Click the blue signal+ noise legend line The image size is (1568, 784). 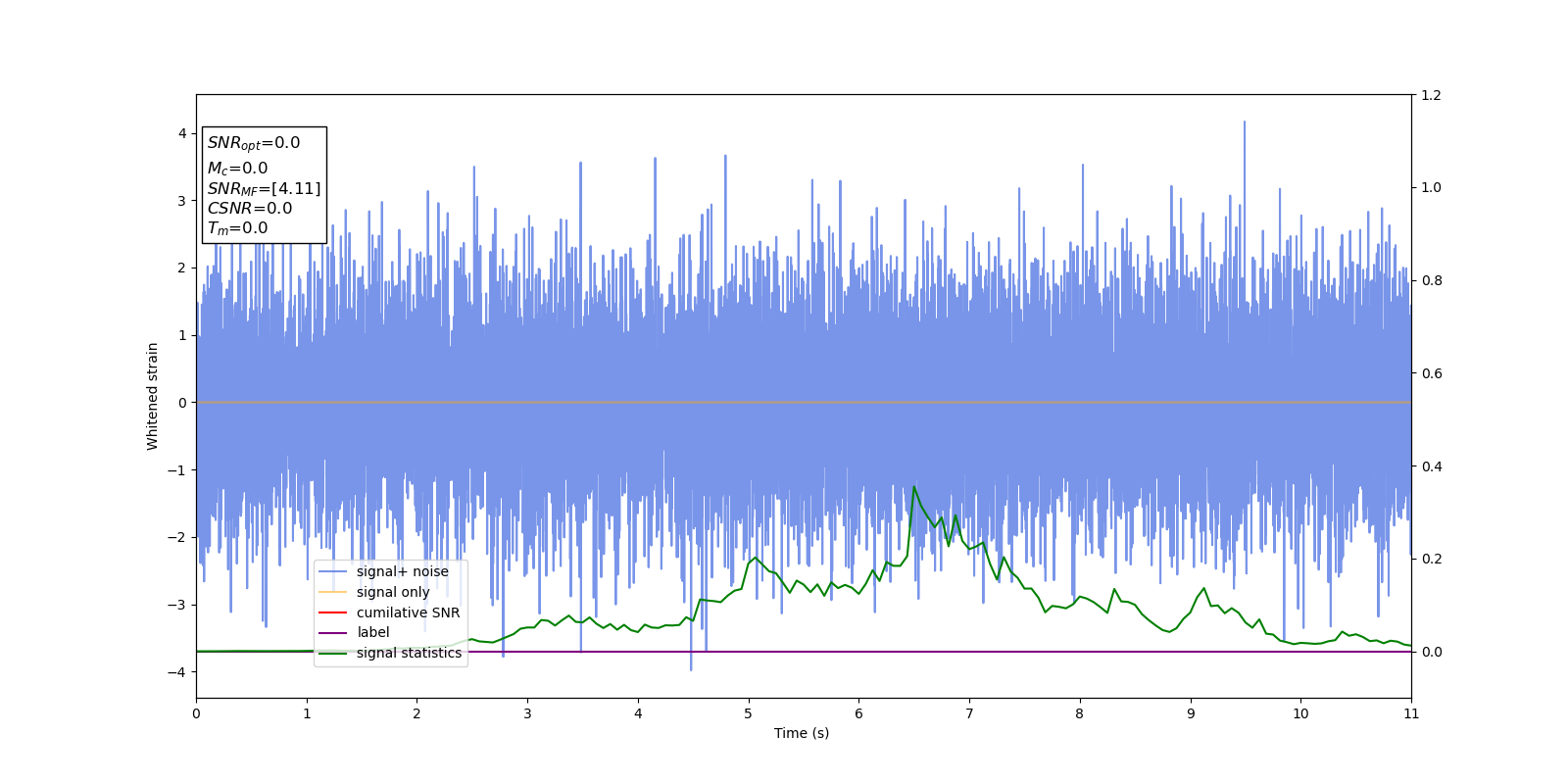[333, 571]
